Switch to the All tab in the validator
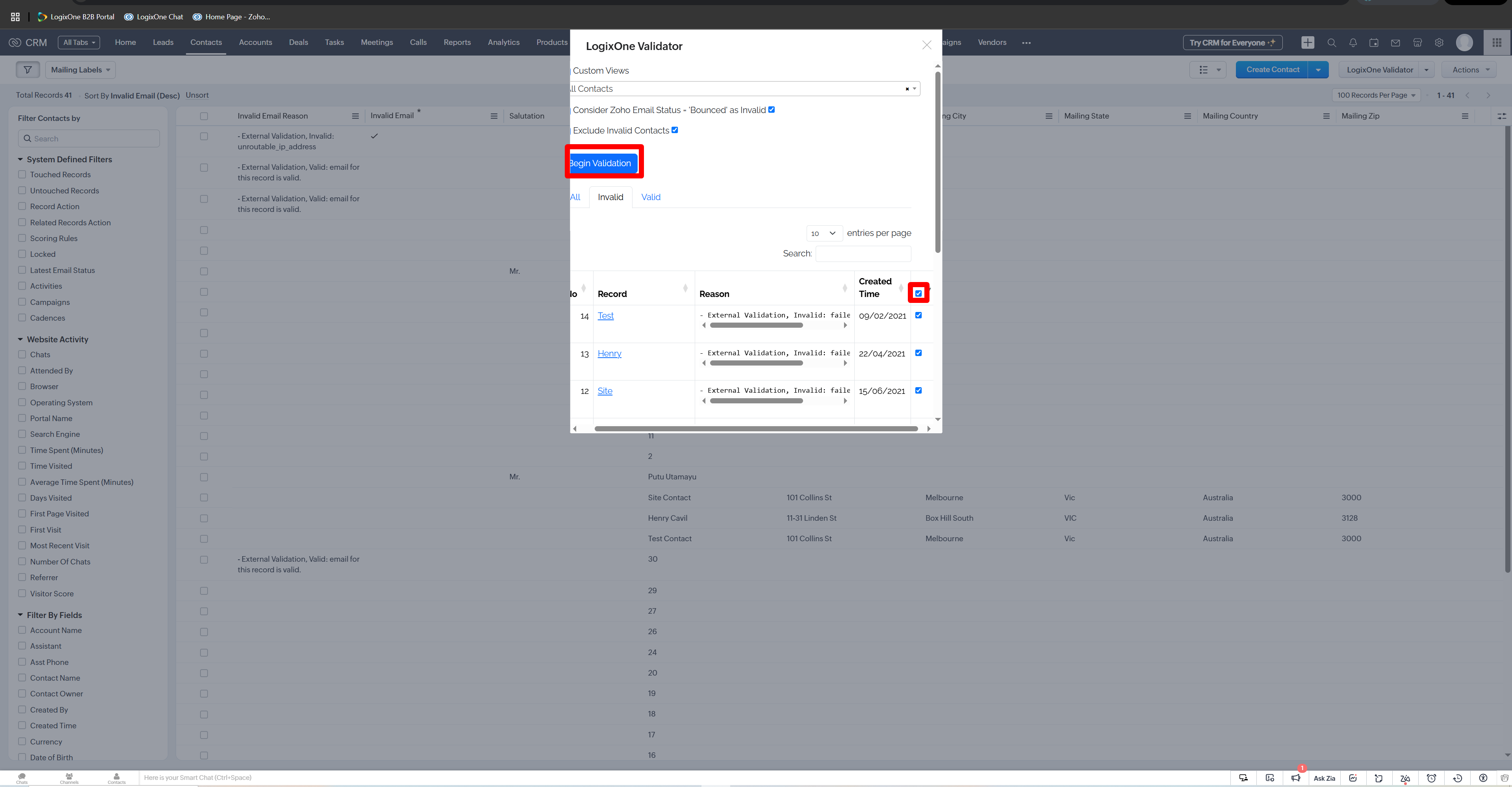Viewport: 1512px width, 787px height. click(575, 197)
